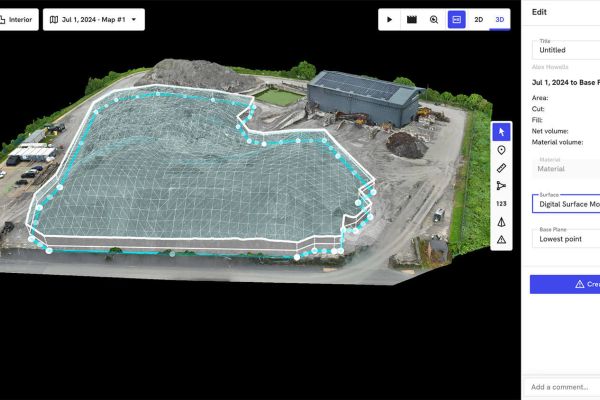
Task: Open the Surface dropdown
Action: (566, 203)
